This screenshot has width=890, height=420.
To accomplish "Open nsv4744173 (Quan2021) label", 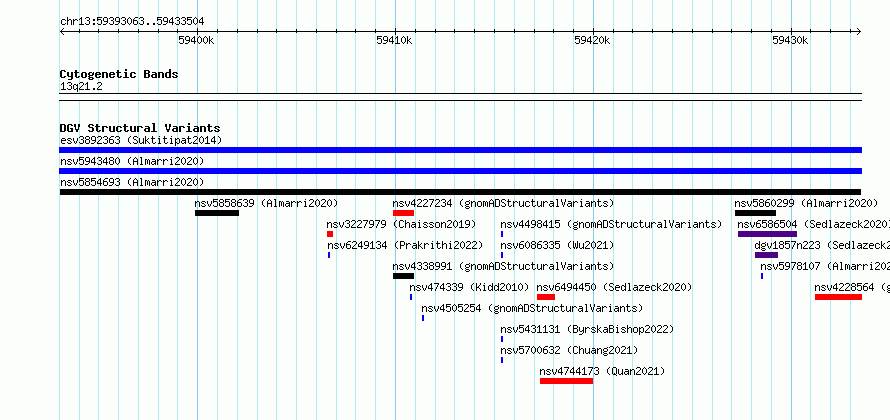I will pyautogui.click(x=602, y=371).
